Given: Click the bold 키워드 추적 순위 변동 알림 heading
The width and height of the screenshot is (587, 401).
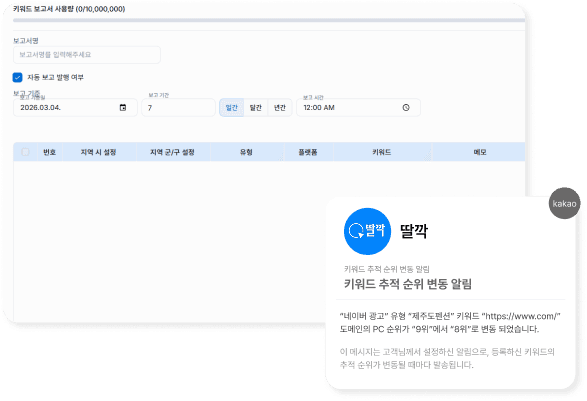Looking at the screenshot, I should [408, 284].
